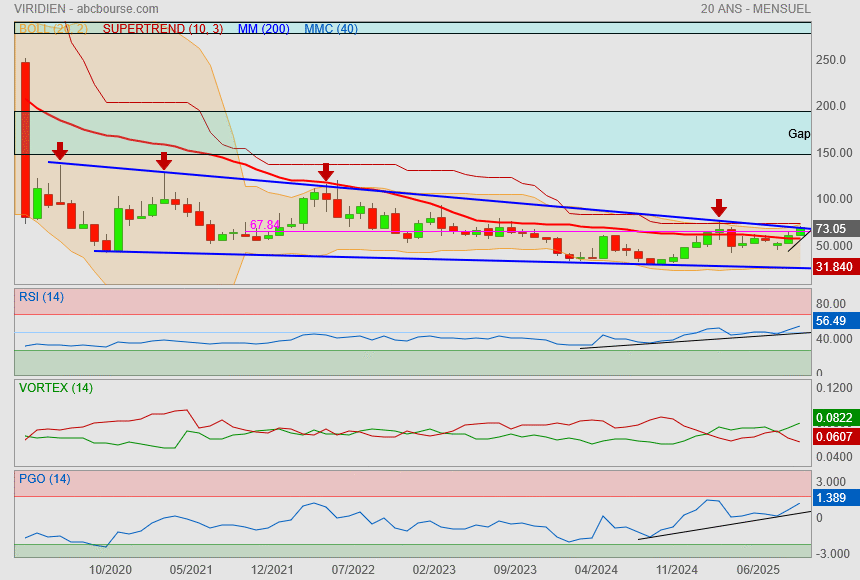Click the red Vortex value badge 0.0607

[834, 436]
